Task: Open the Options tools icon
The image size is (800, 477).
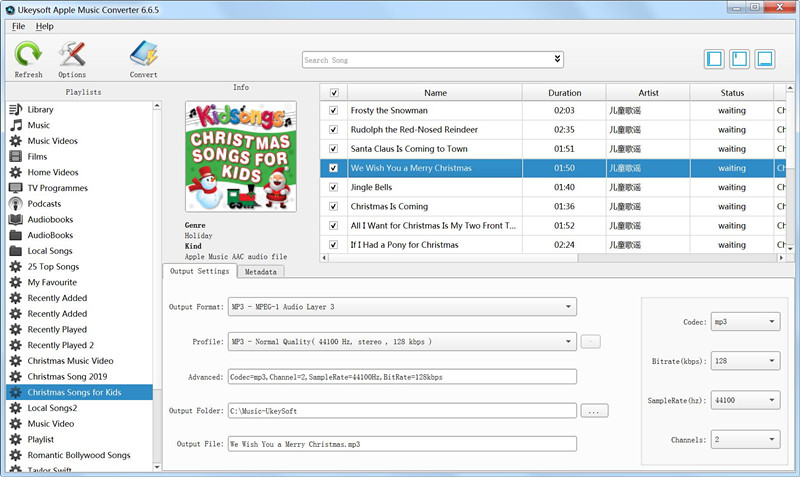Action: pos(72,54)
